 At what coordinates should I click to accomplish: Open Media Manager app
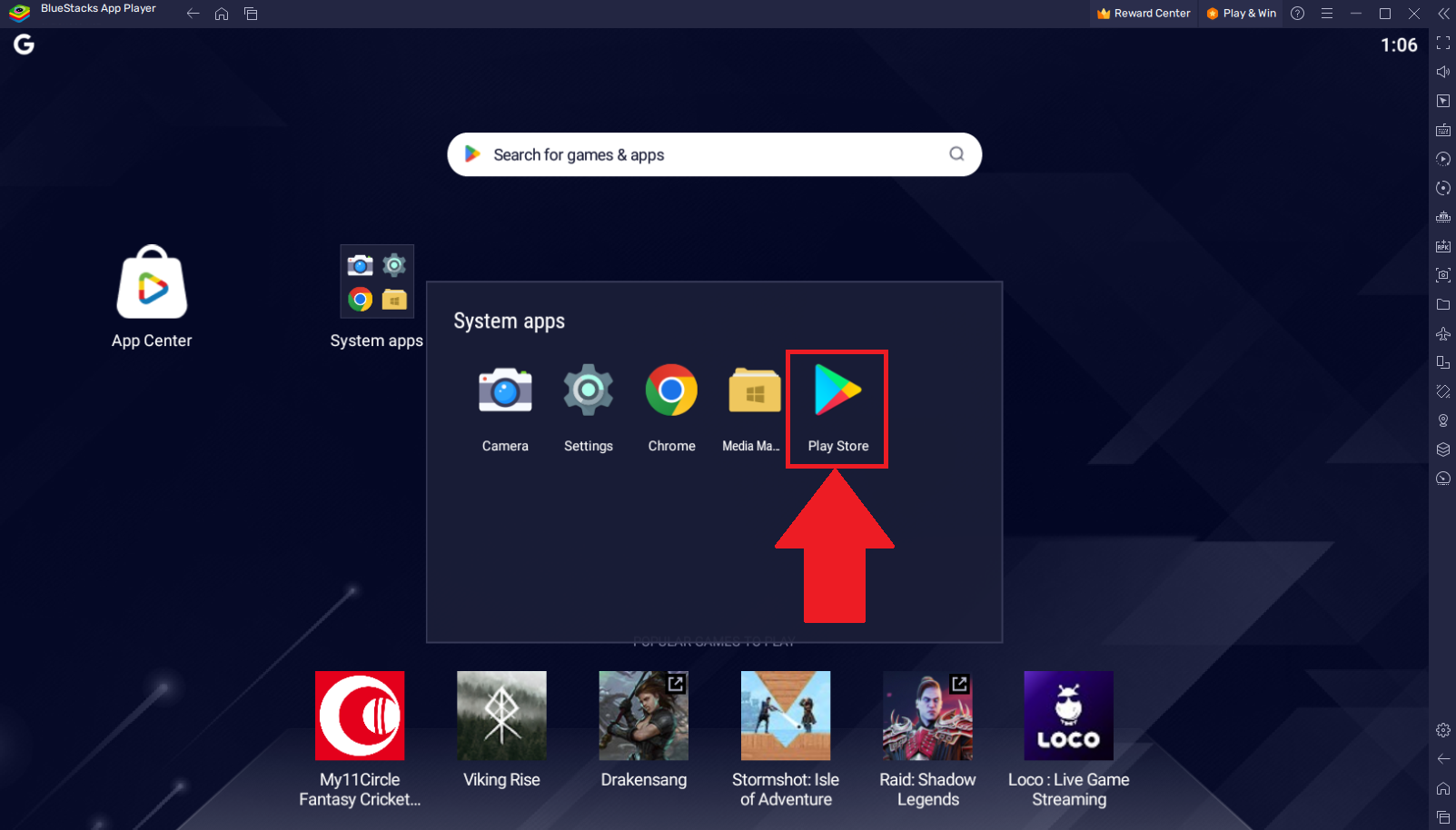click(752, 408)
